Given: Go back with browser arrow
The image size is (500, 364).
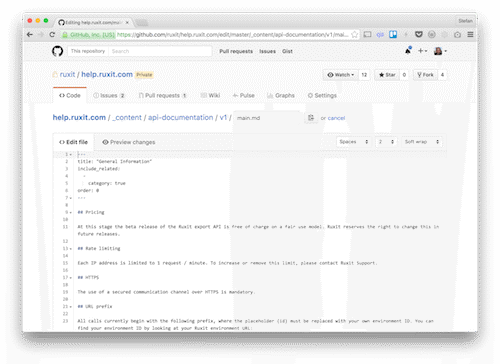Looking at the screenshot, I should [x=30, y=35].
